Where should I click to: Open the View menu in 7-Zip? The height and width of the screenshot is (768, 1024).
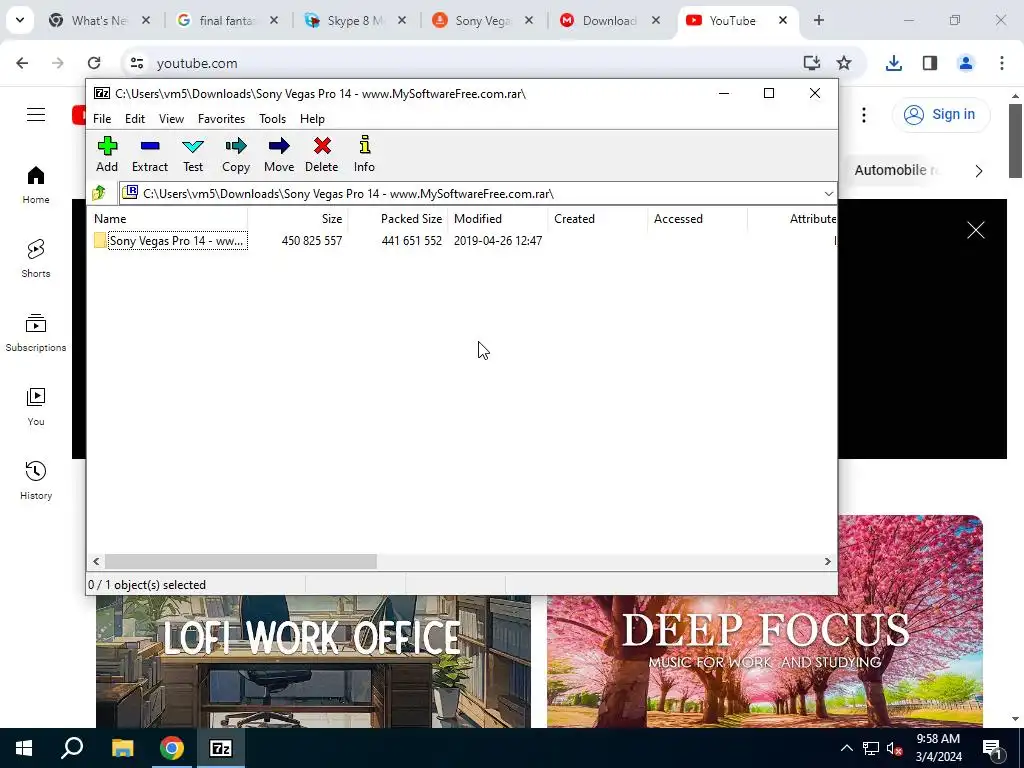171,119
